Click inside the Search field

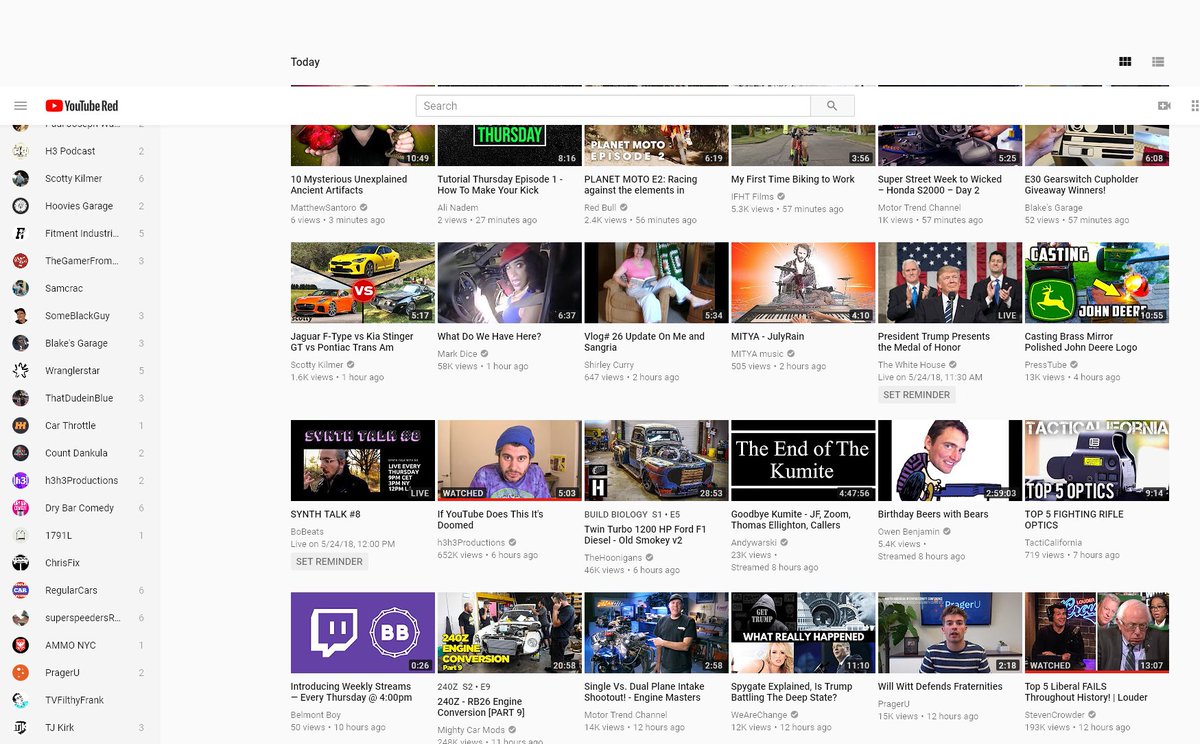point(613,106)
